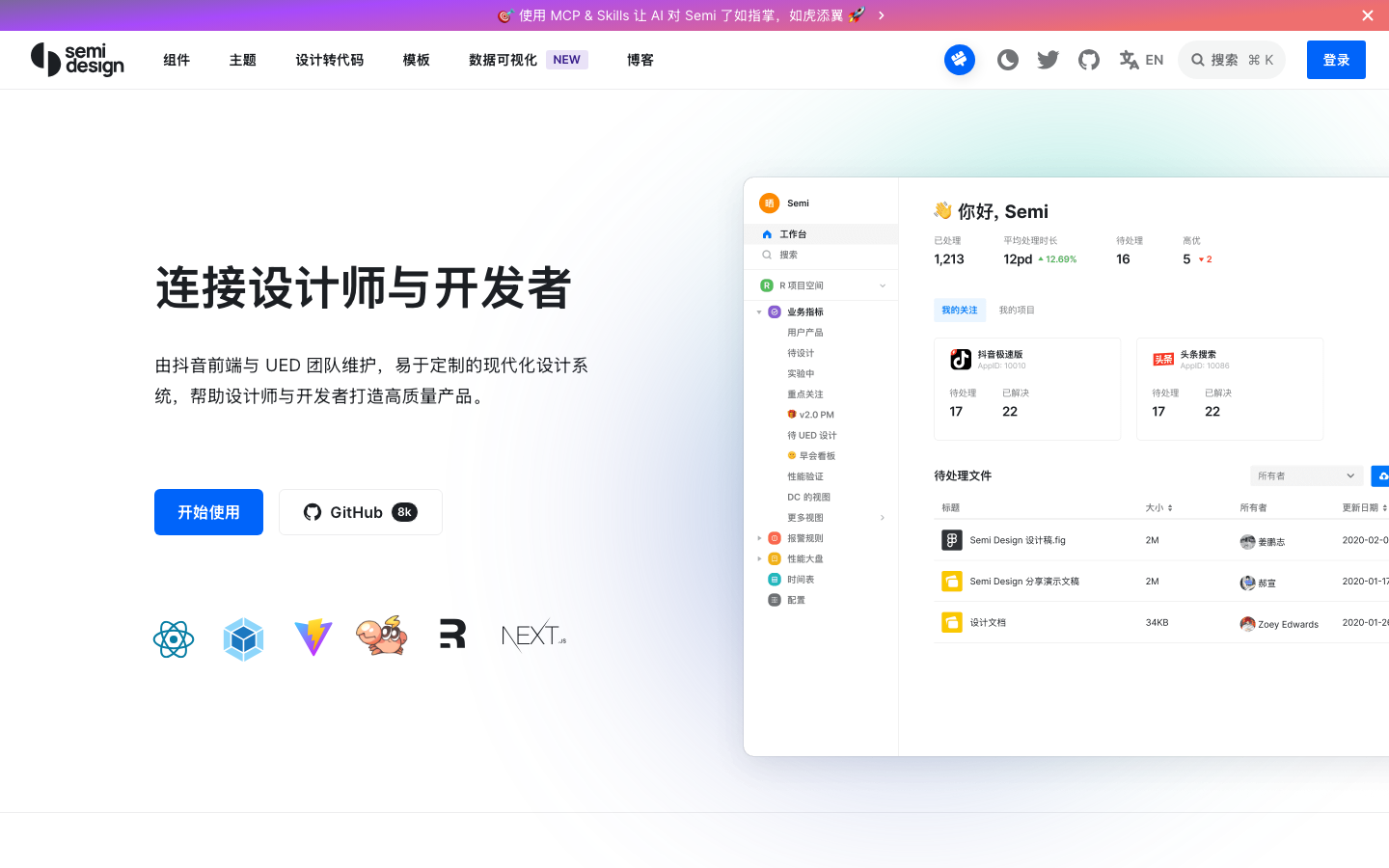Open the GitHub icon in the header
The width and height of the screenshot is (1389, 868).
pyautogui.click(x=1089, y=60)
